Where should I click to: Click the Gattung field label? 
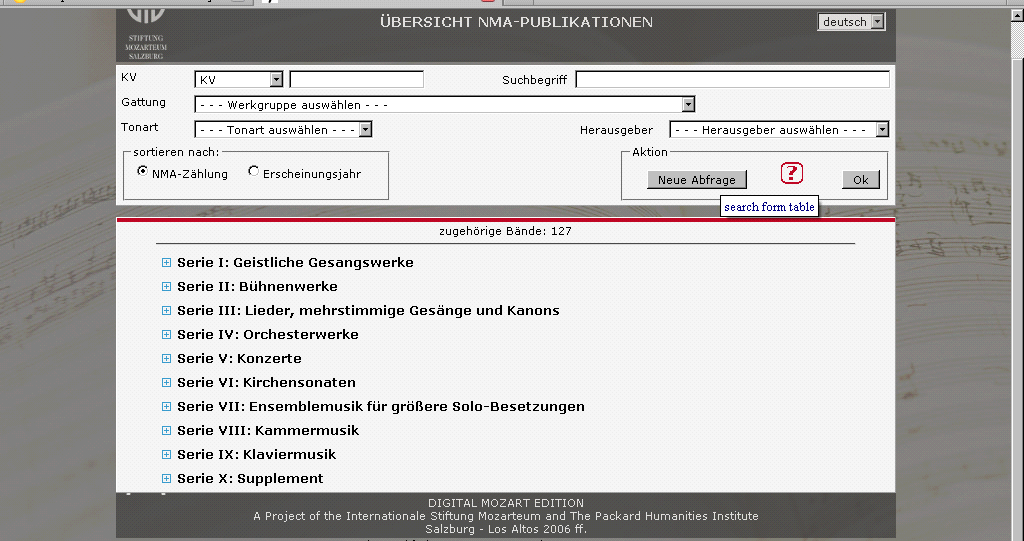144,103
